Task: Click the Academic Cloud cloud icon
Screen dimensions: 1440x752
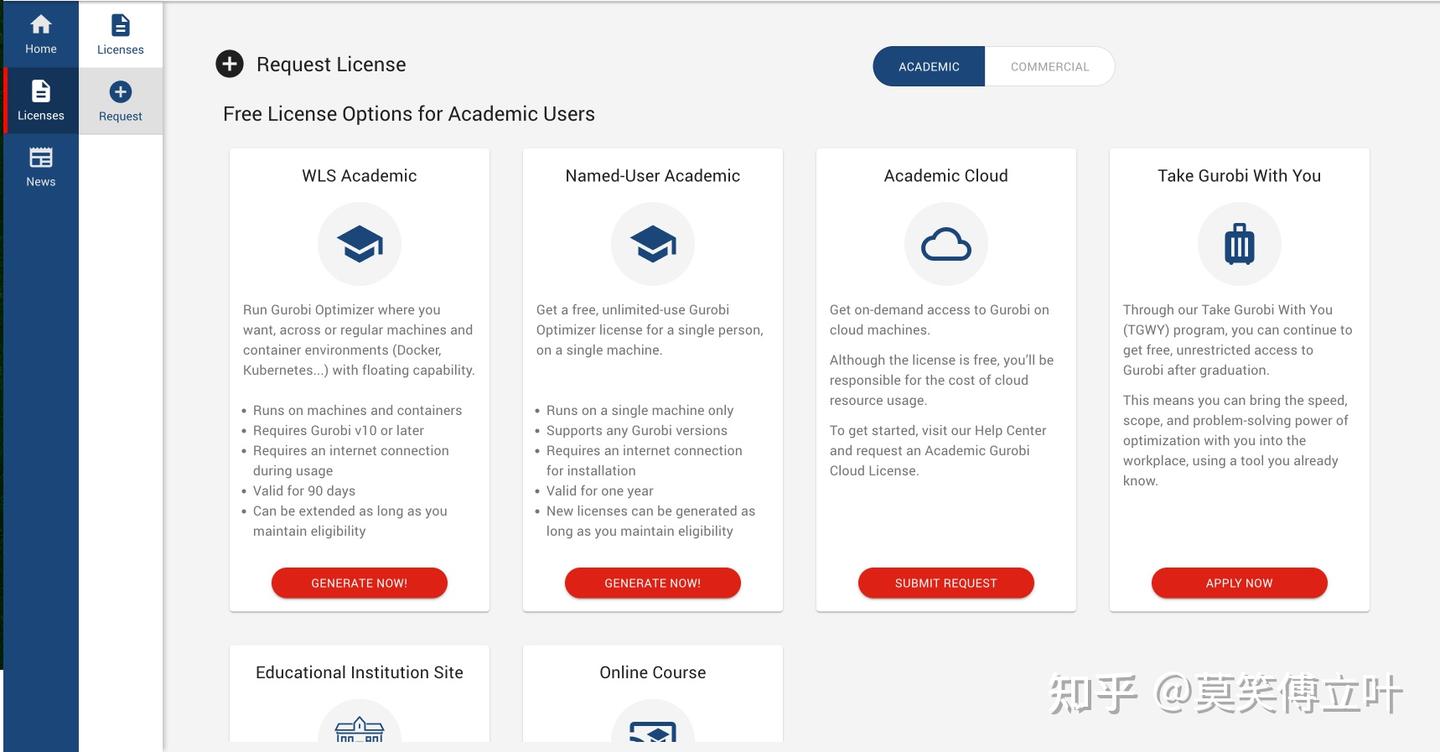Action: 946,244
